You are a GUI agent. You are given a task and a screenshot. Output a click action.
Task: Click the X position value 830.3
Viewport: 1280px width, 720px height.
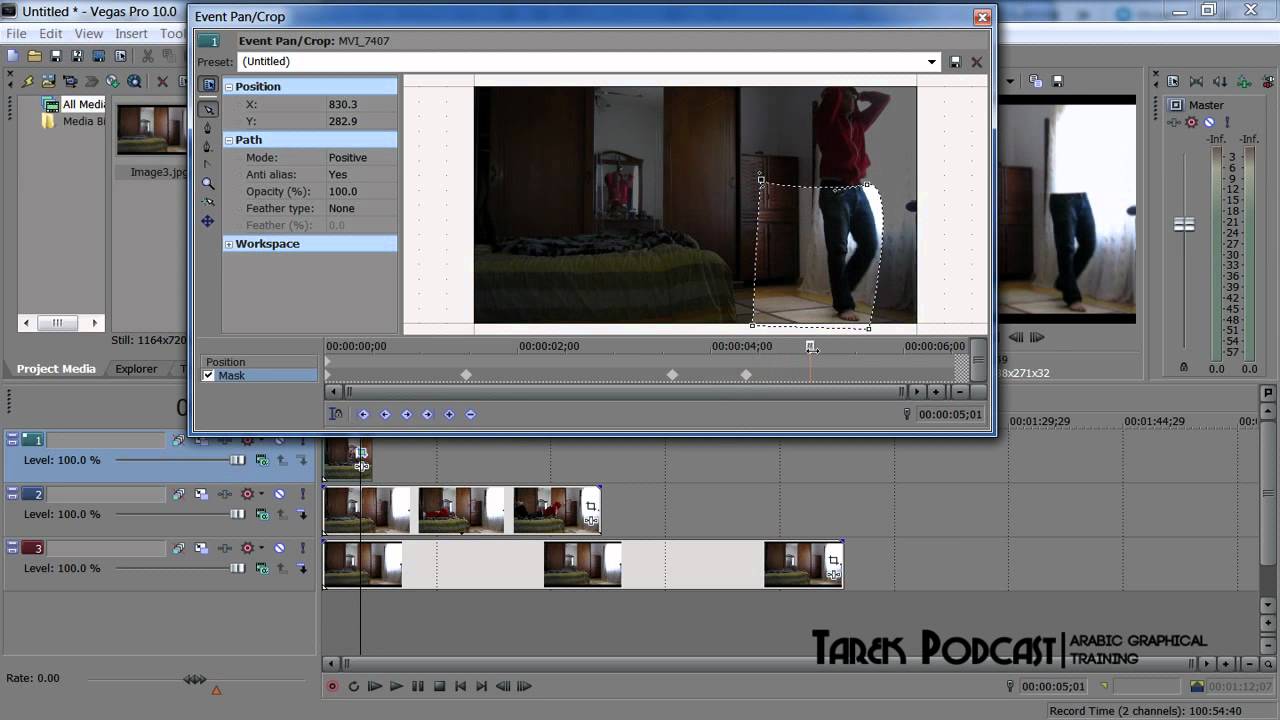pos(343,104)
